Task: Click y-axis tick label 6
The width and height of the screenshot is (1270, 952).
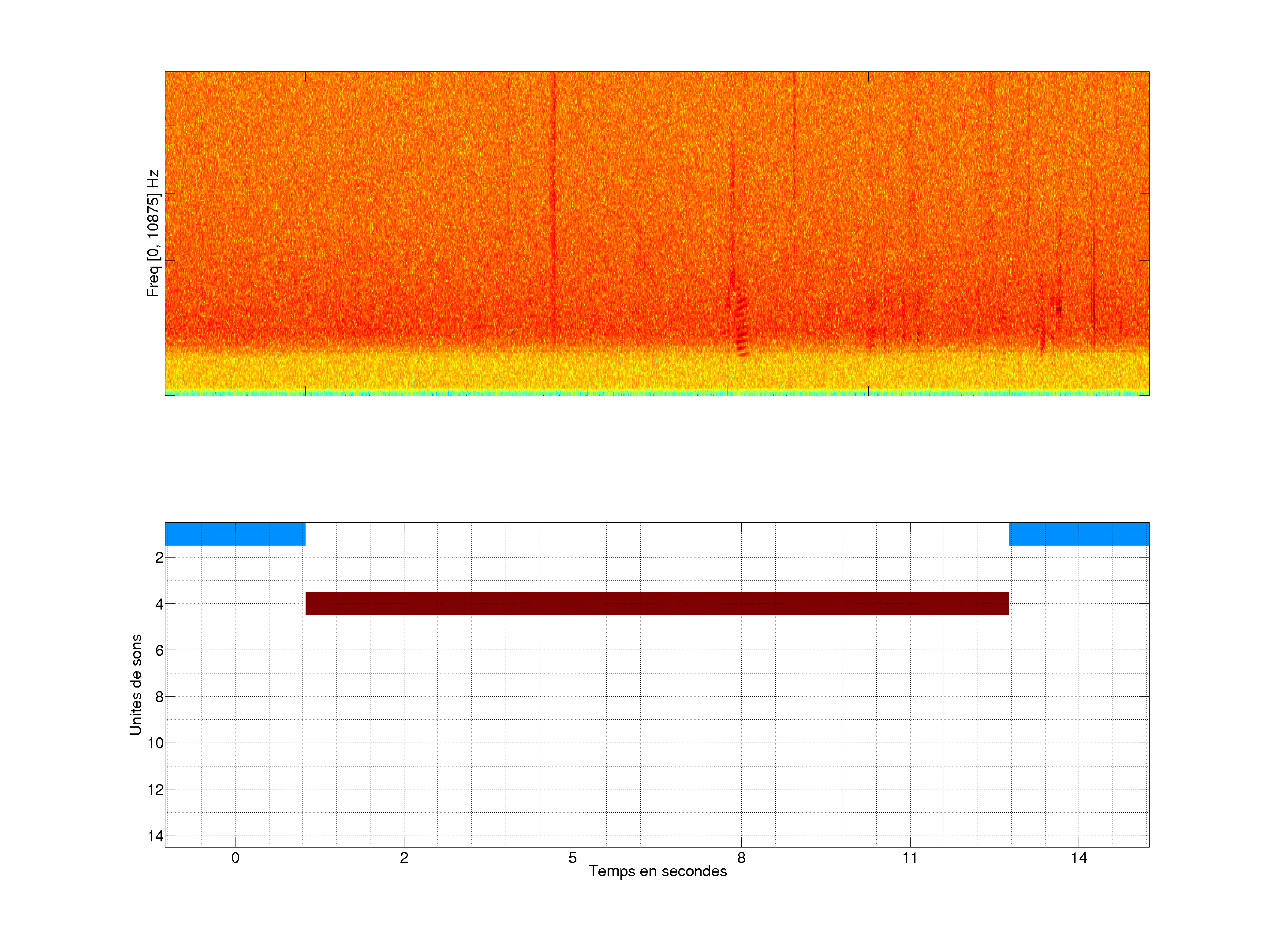Action: 159,650
